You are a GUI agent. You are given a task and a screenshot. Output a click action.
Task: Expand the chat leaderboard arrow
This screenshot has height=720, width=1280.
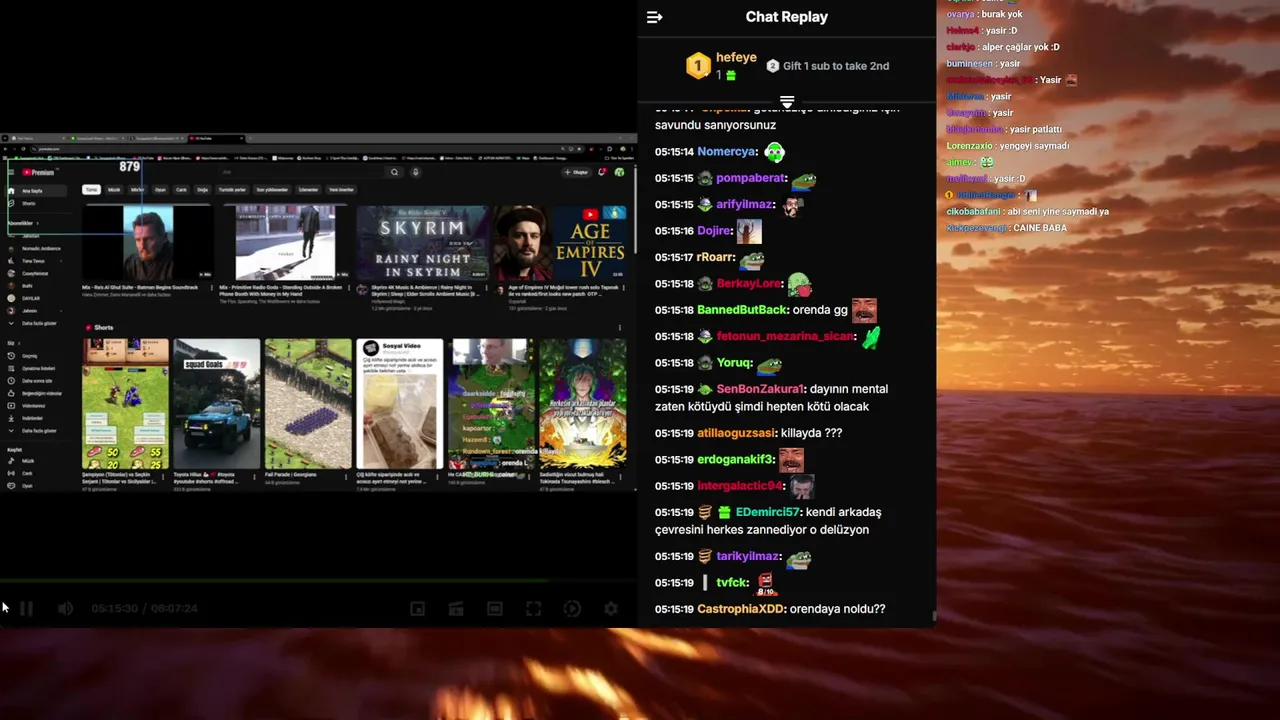tap(787, 102)
